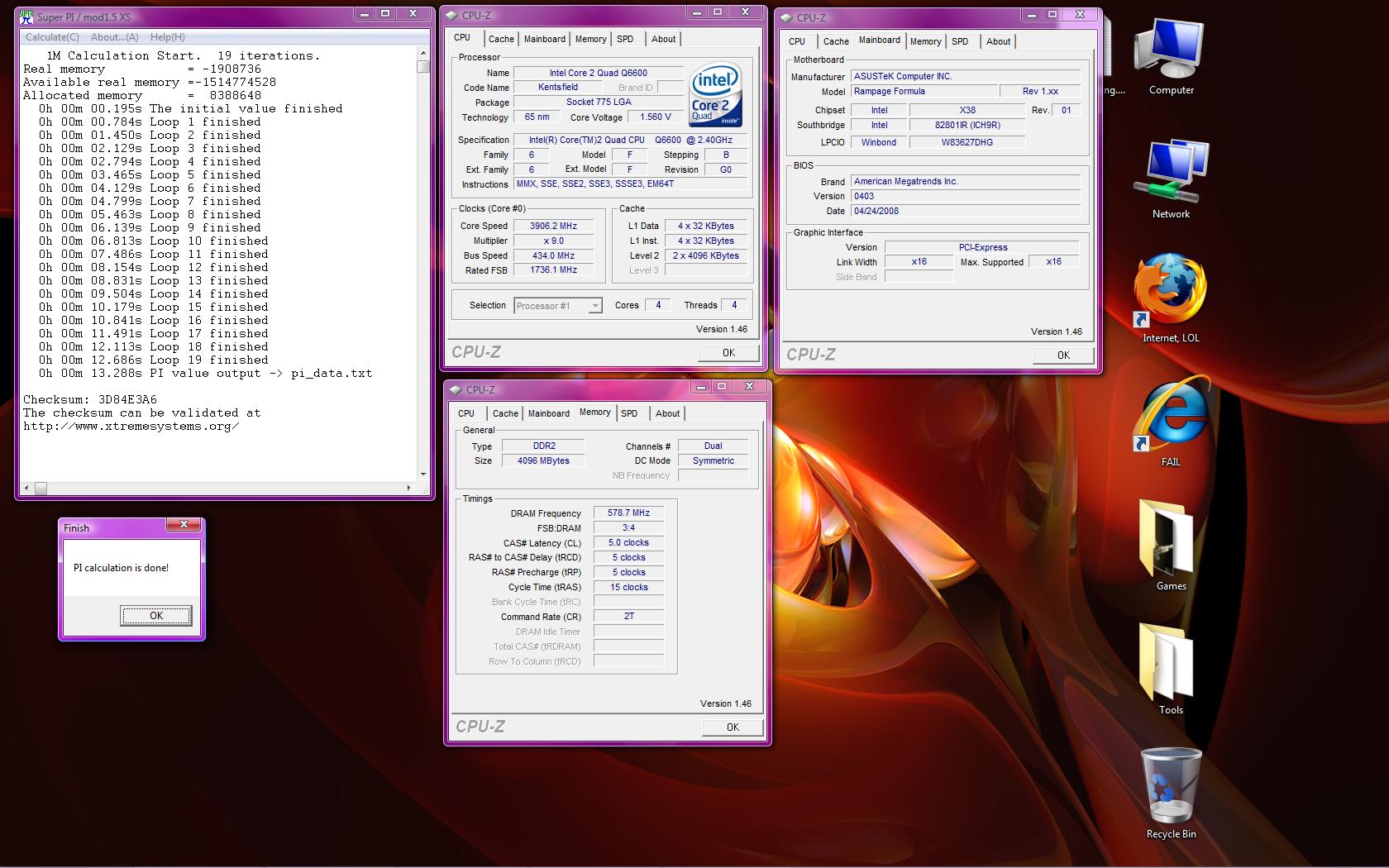
Task: Open the About...(A) menu in Super PI
Action: [x=114, y=37]
